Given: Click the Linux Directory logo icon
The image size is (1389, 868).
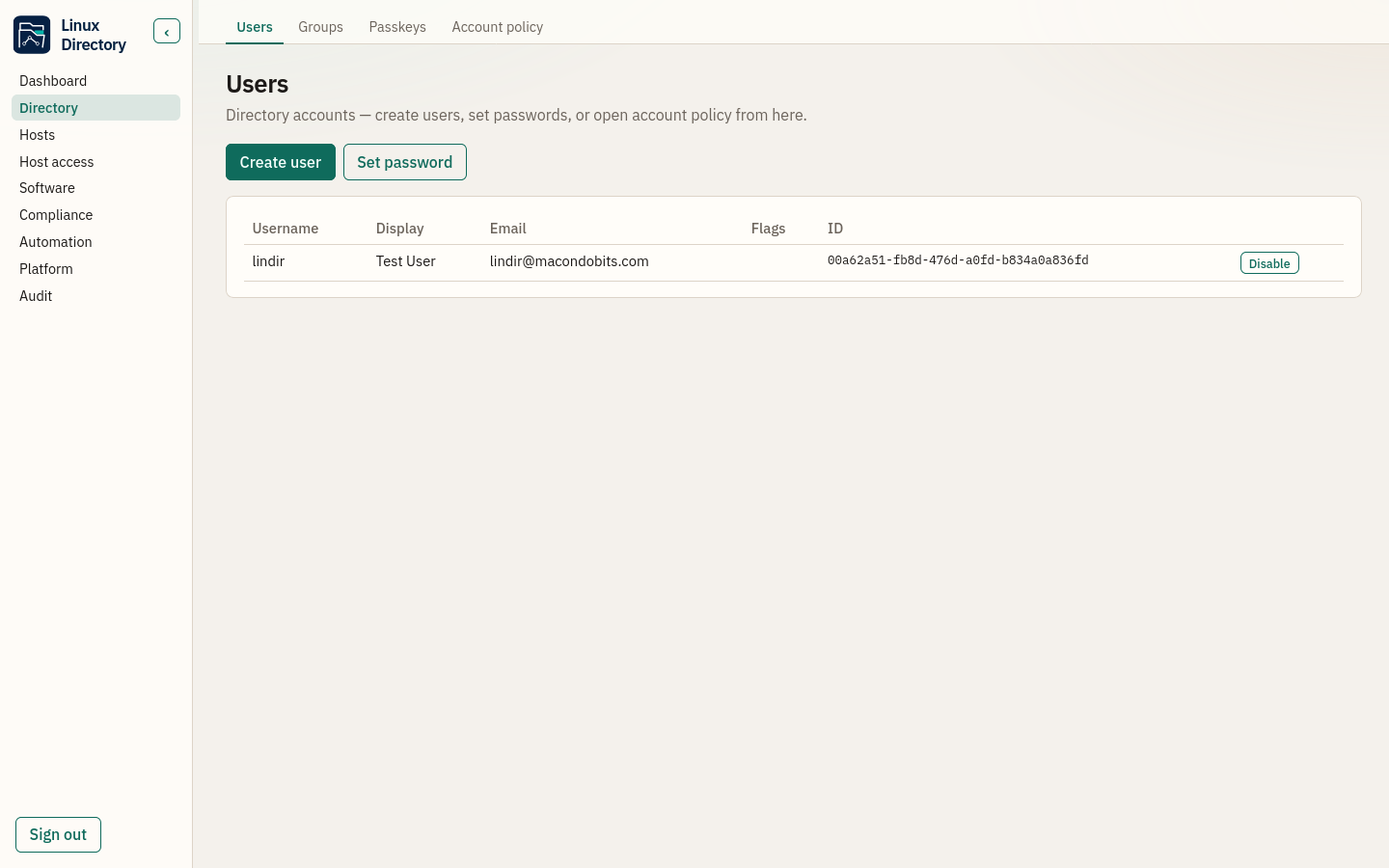Looking at the screenshot, I should click(x=32, y=35).
